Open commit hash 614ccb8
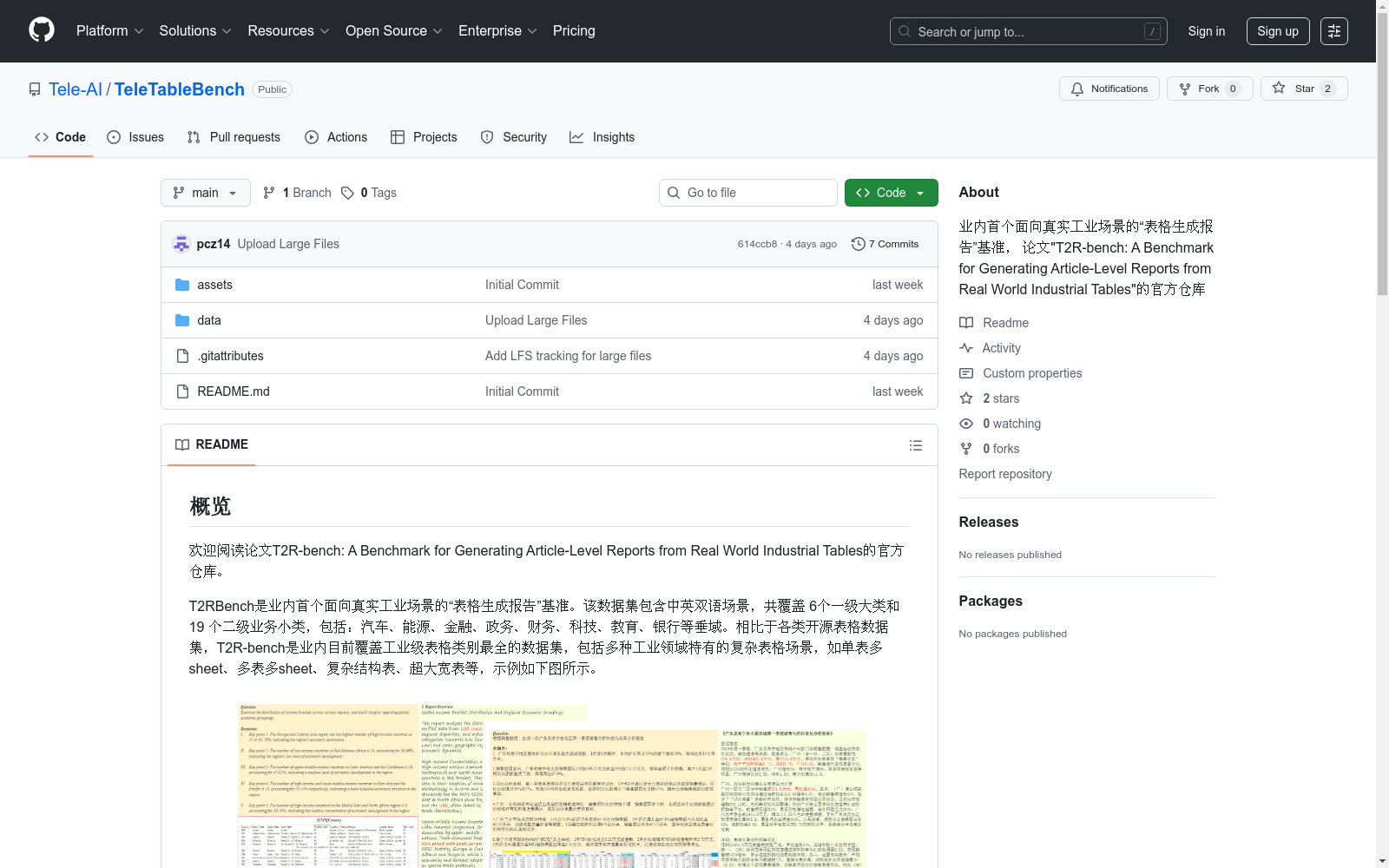The height and width of the screenshot is (868, 1389). pyautogui.click(x=757, y=244)
